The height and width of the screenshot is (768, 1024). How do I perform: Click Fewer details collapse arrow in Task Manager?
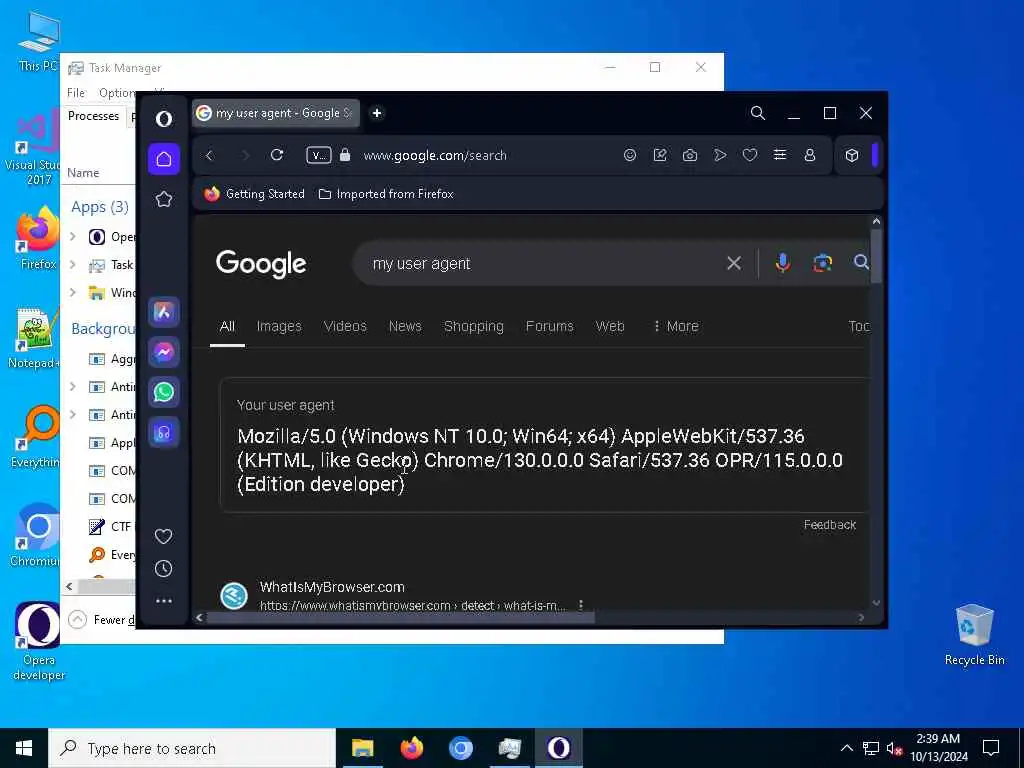77,619
